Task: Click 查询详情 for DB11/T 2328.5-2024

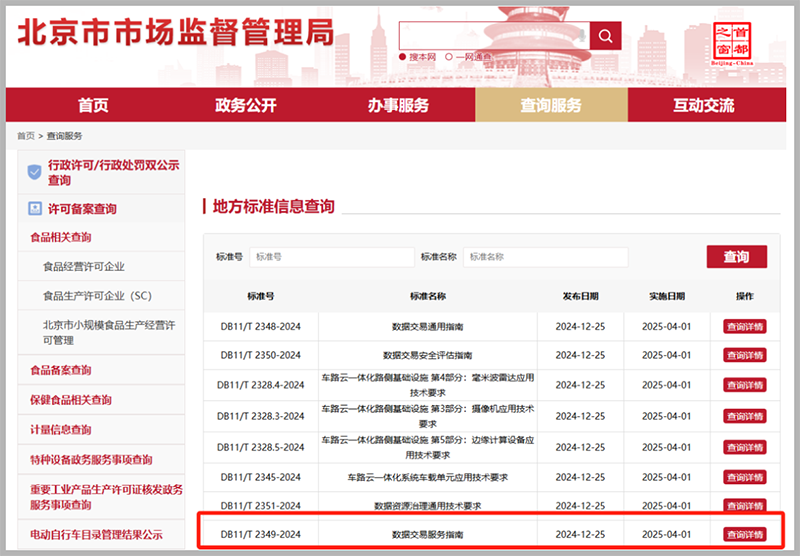Action: point(744,447)
